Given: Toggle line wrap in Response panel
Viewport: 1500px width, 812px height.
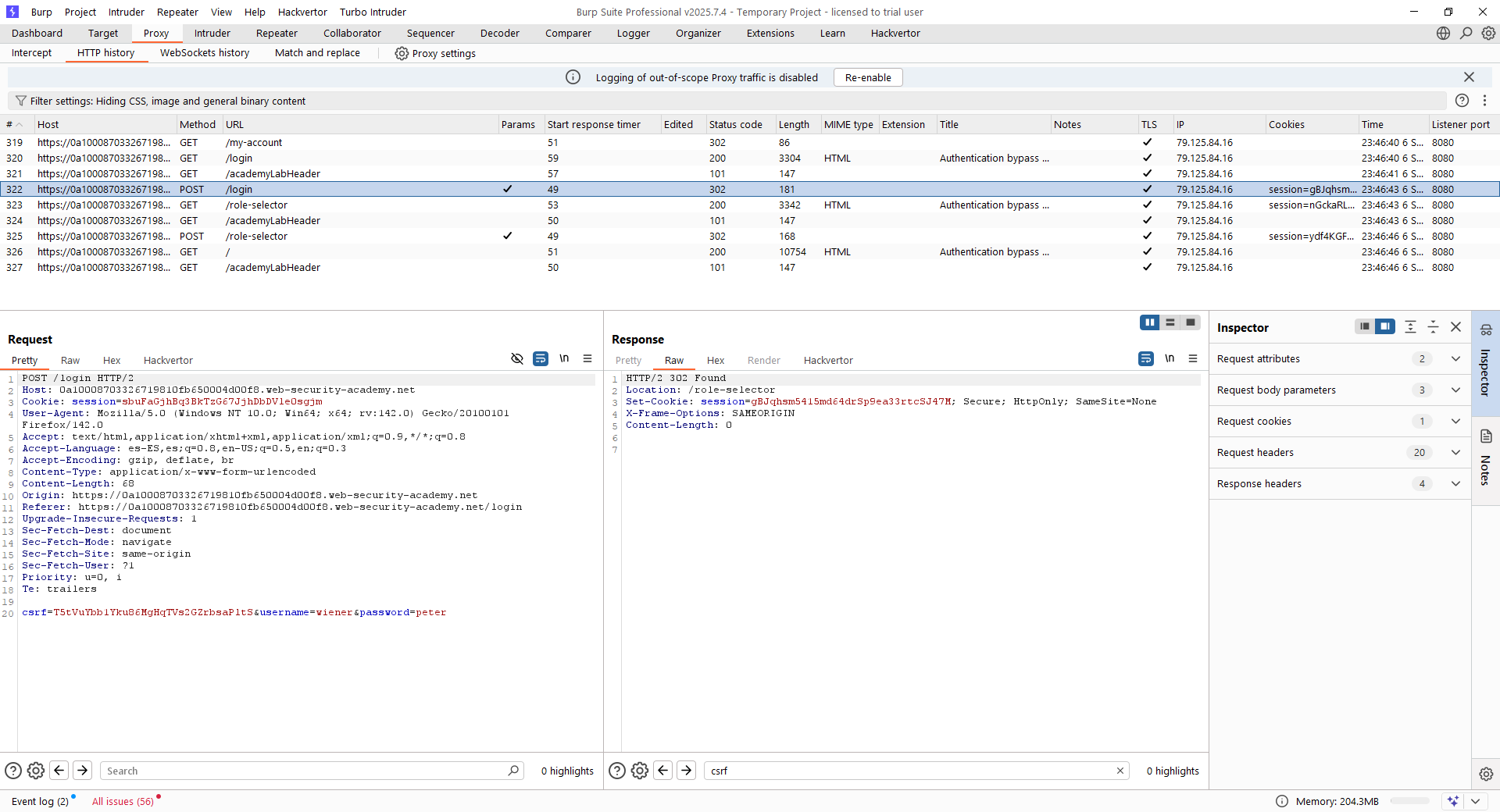Looking at the screenshot, I should coord(1146,358).
